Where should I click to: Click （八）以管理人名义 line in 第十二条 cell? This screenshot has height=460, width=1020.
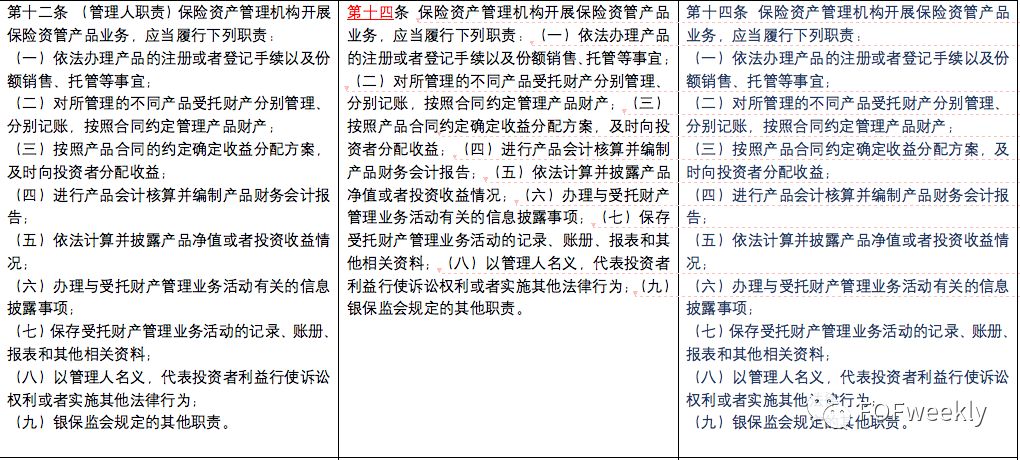click(170, 377)
